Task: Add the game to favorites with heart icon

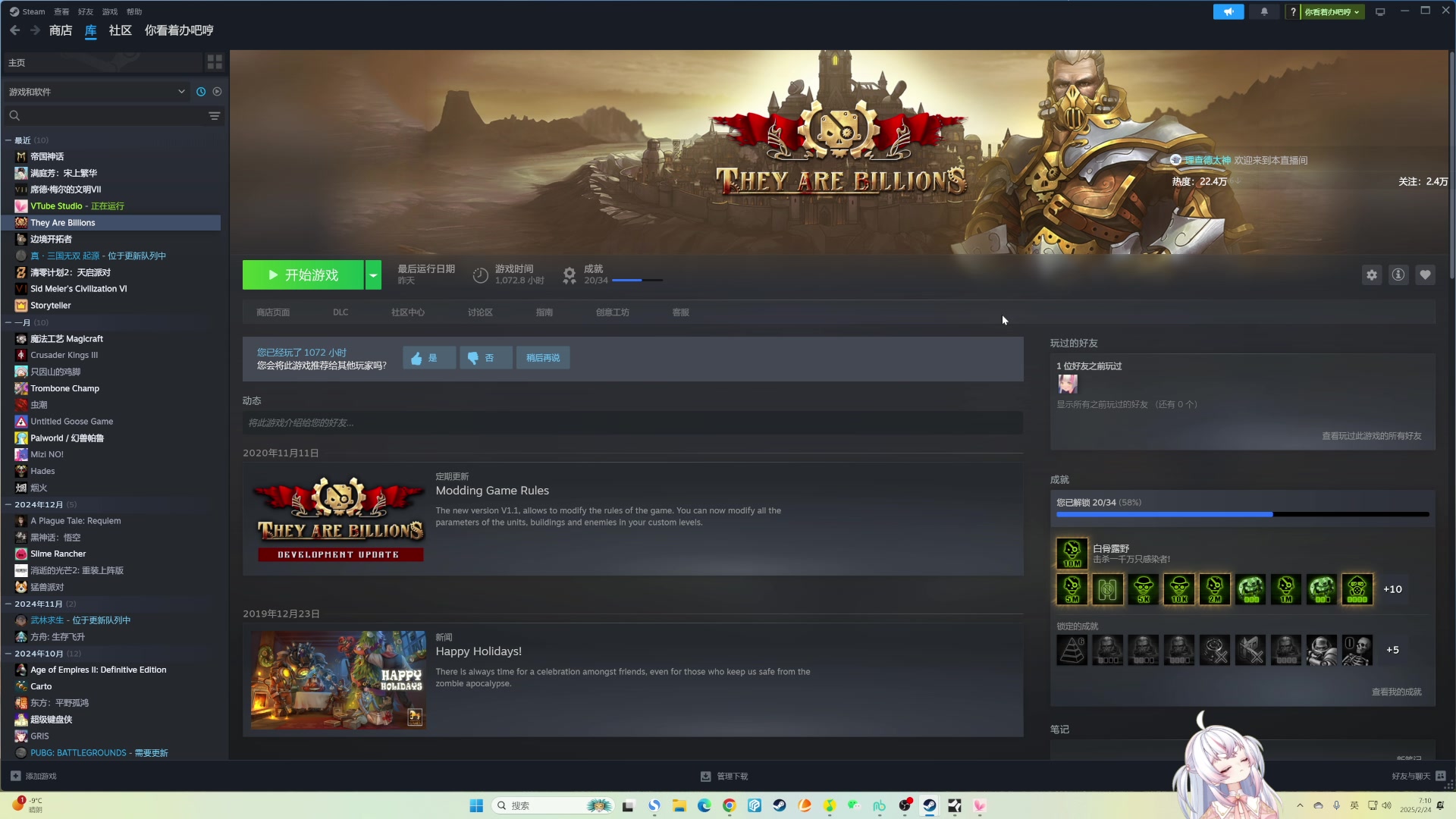Action: click(1426, 275)
